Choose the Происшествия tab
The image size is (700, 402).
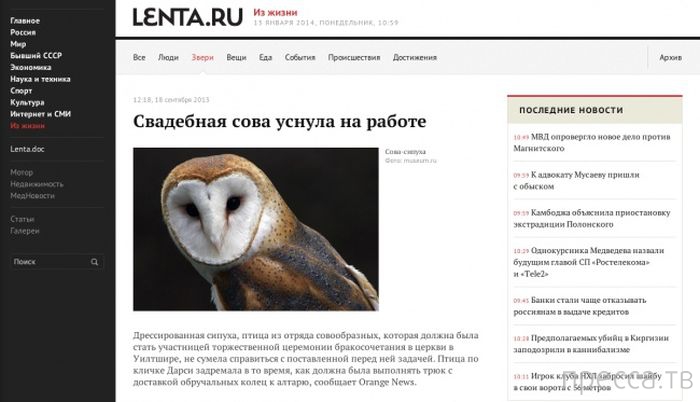[x=354, y=58]
